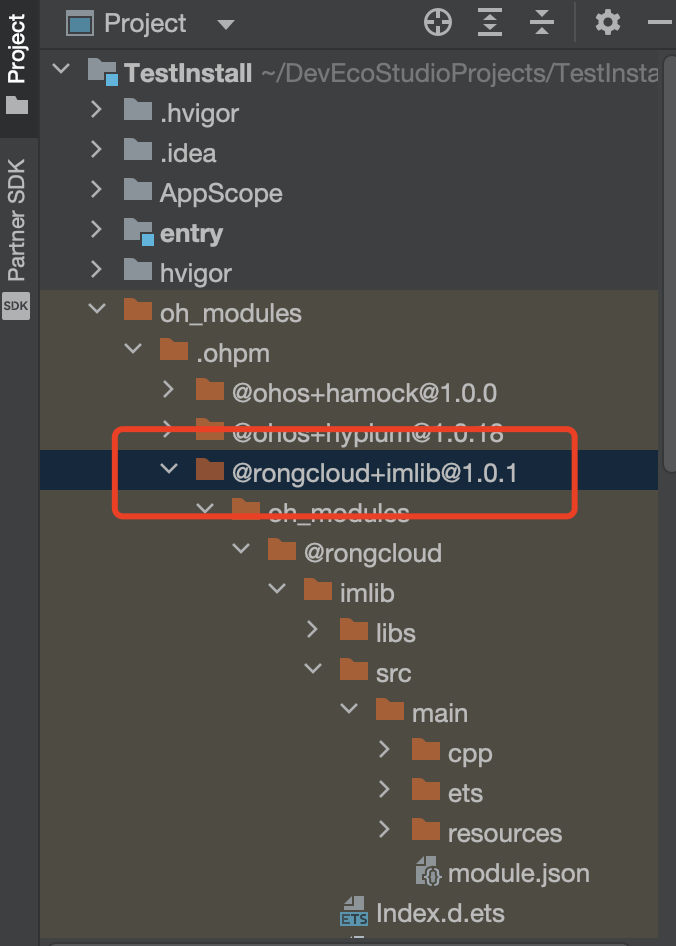676x946 pixels.
Task: Select the Index.d.ets file
Action: coord(440,913)
